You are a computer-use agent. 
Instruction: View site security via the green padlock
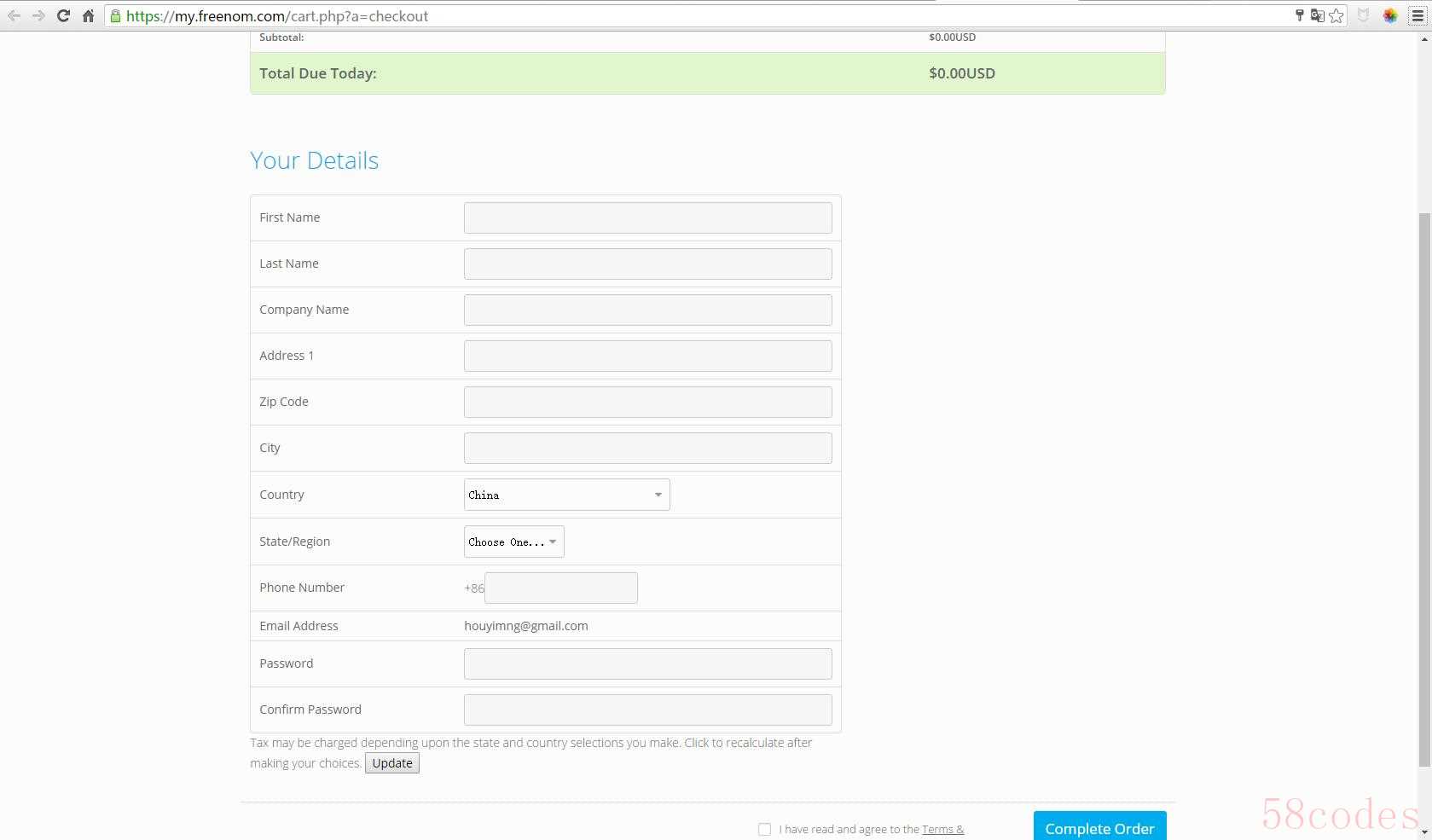116,15
